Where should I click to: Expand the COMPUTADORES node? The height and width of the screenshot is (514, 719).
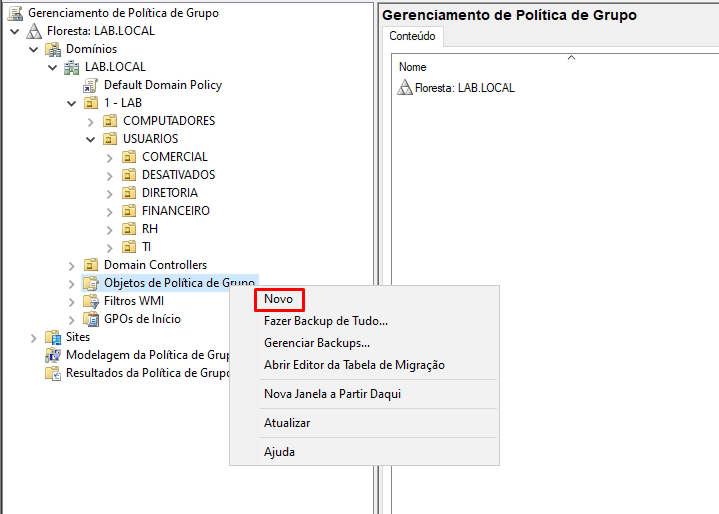click(x=90, y=122)
